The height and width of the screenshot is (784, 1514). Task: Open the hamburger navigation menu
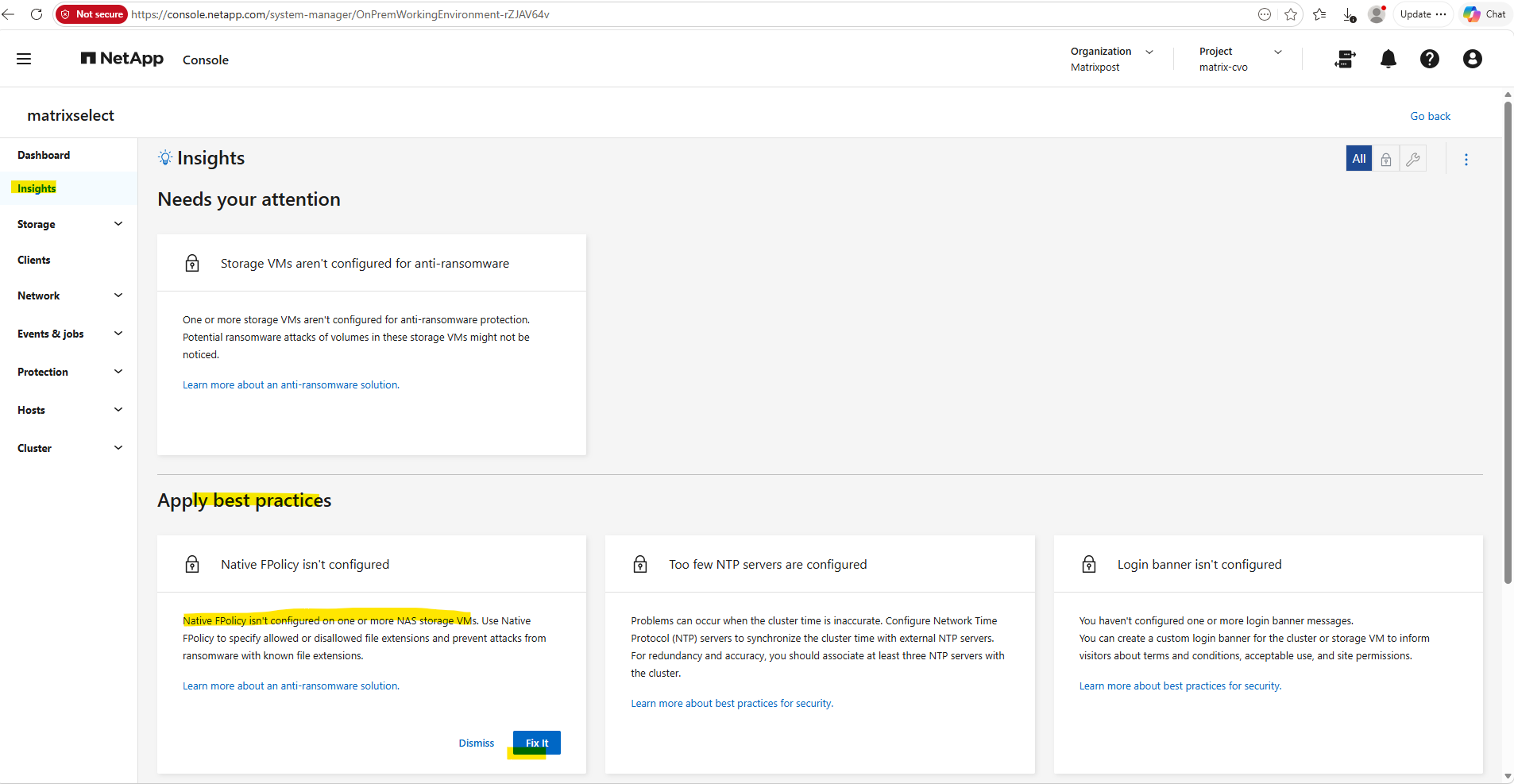tap(24, 59)
